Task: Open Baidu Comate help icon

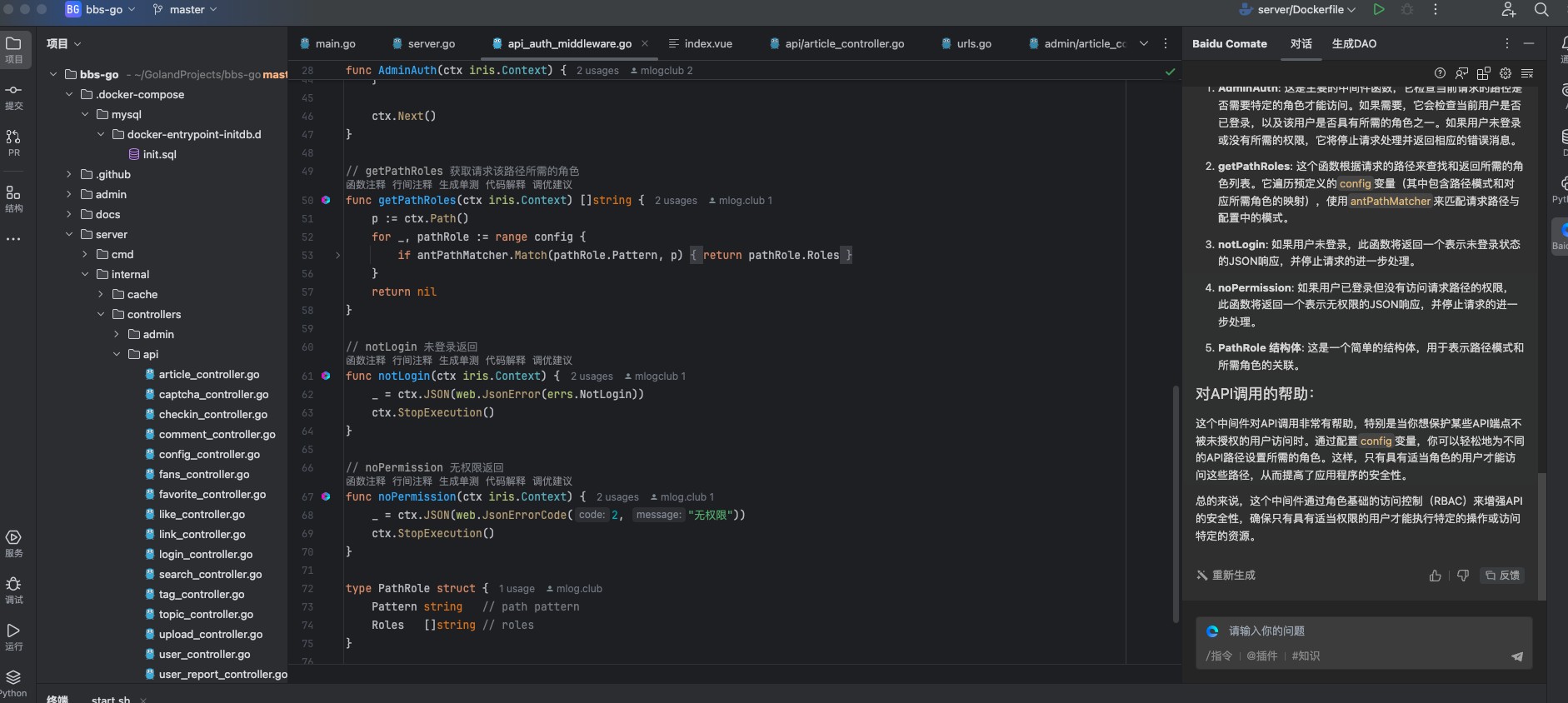Action: click(x=1440, y=73)
